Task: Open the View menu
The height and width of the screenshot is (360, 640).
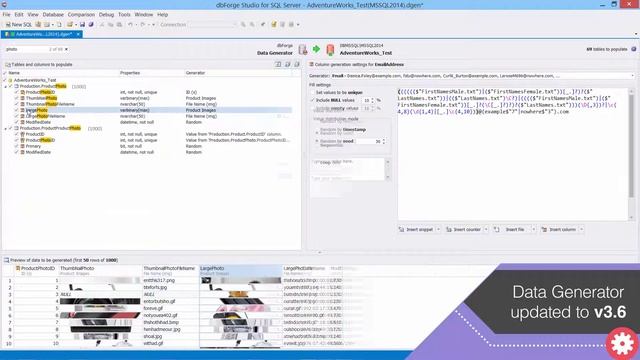Action: [x=33, y=15]
